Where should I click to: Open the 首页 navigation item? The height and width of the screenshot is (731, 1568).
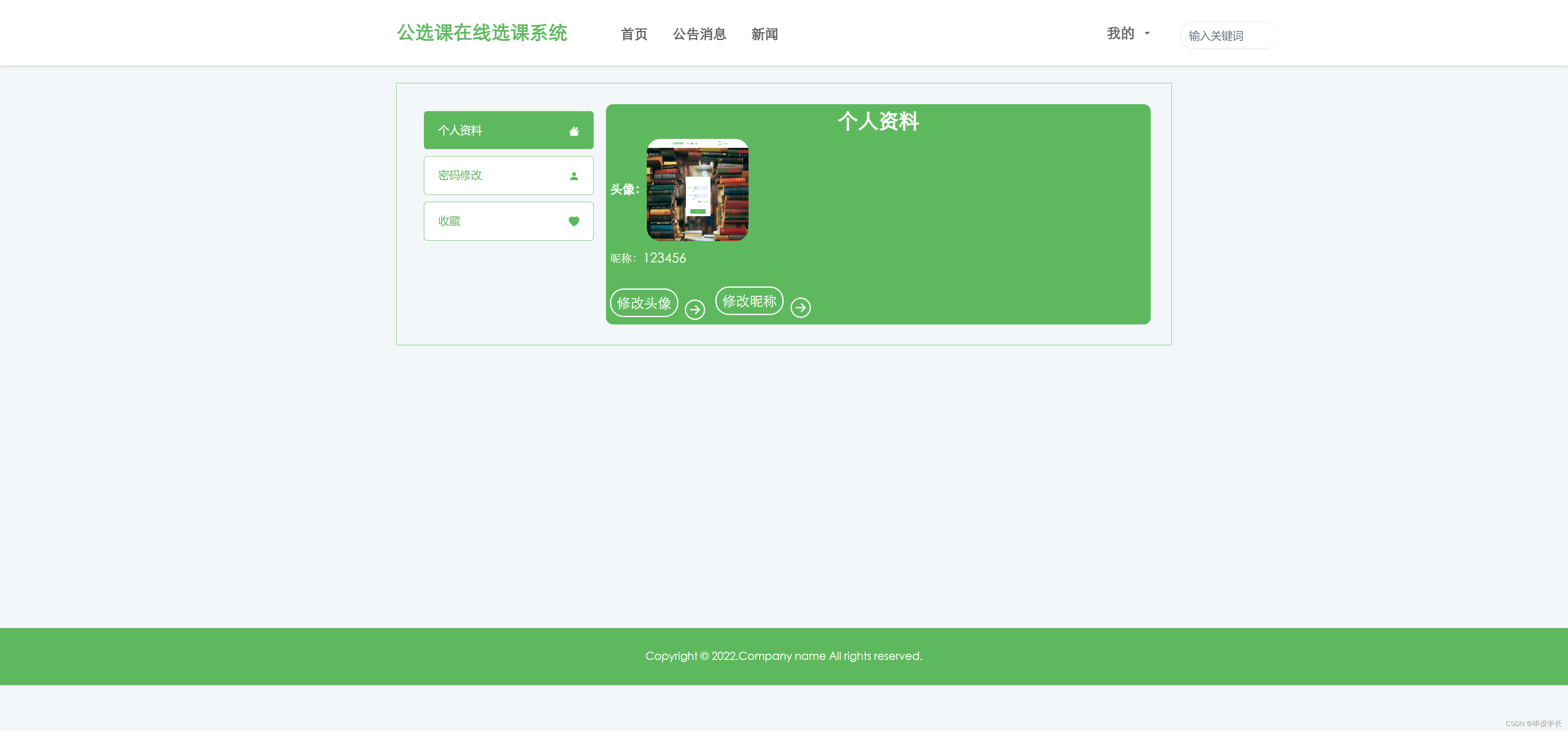click(x=633, y=34)
